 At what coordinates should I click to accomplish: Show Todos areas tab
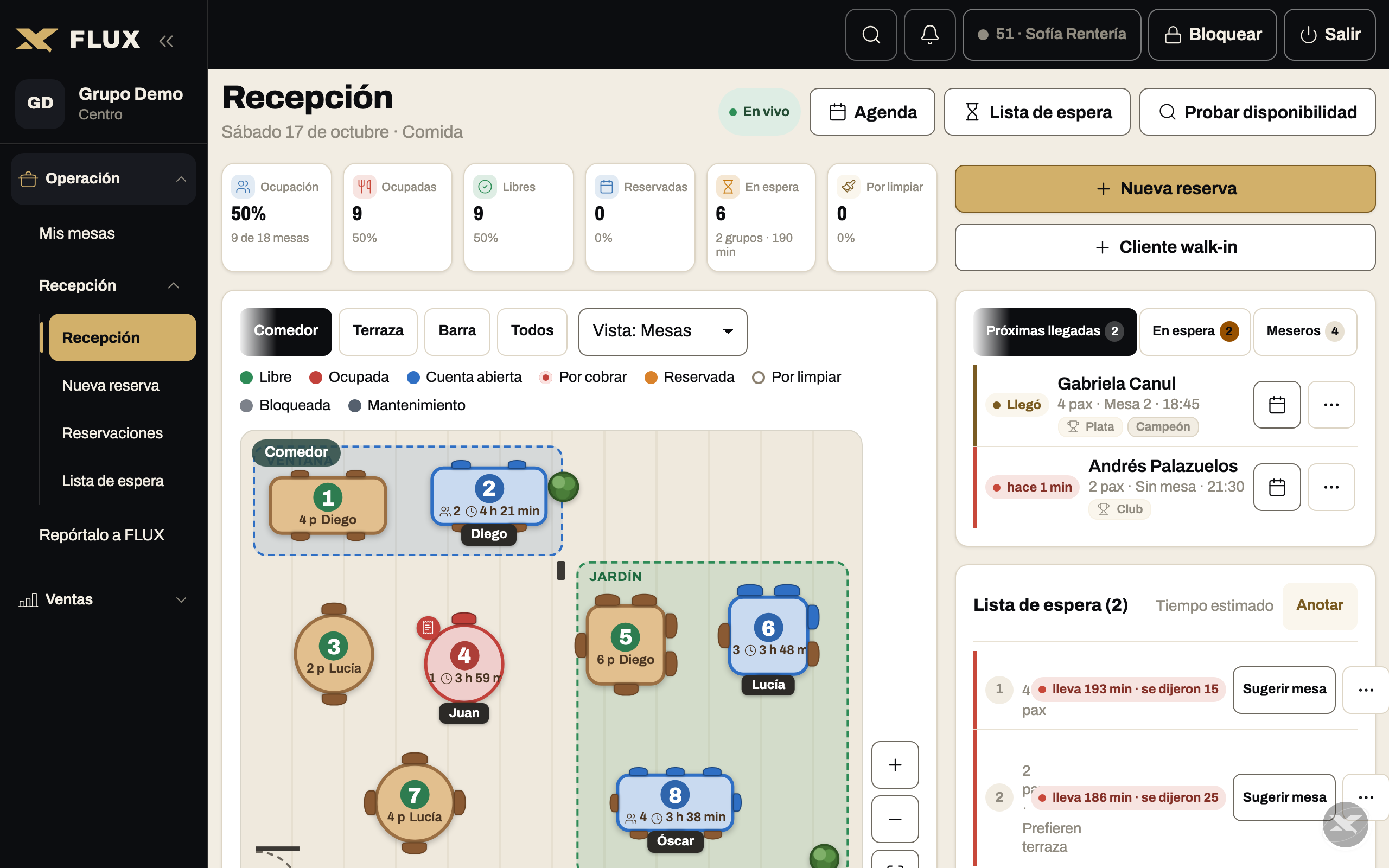pyautogui.click(x=532, y=331)
